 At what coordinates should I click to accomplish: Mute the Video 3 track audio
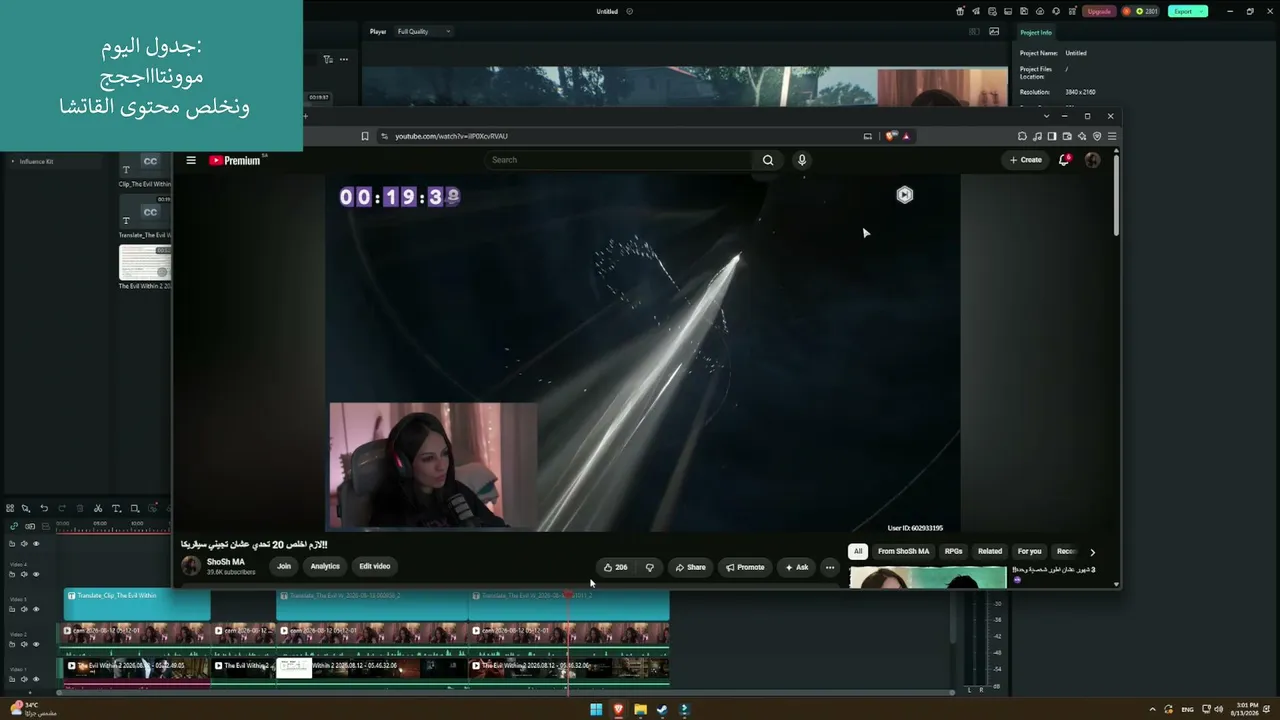coord(24,609)
